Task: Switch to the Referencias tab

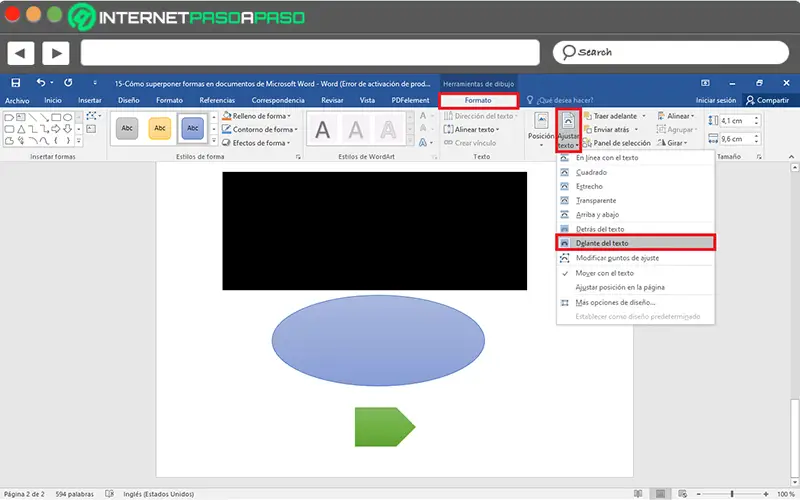Action: point(217,101)
